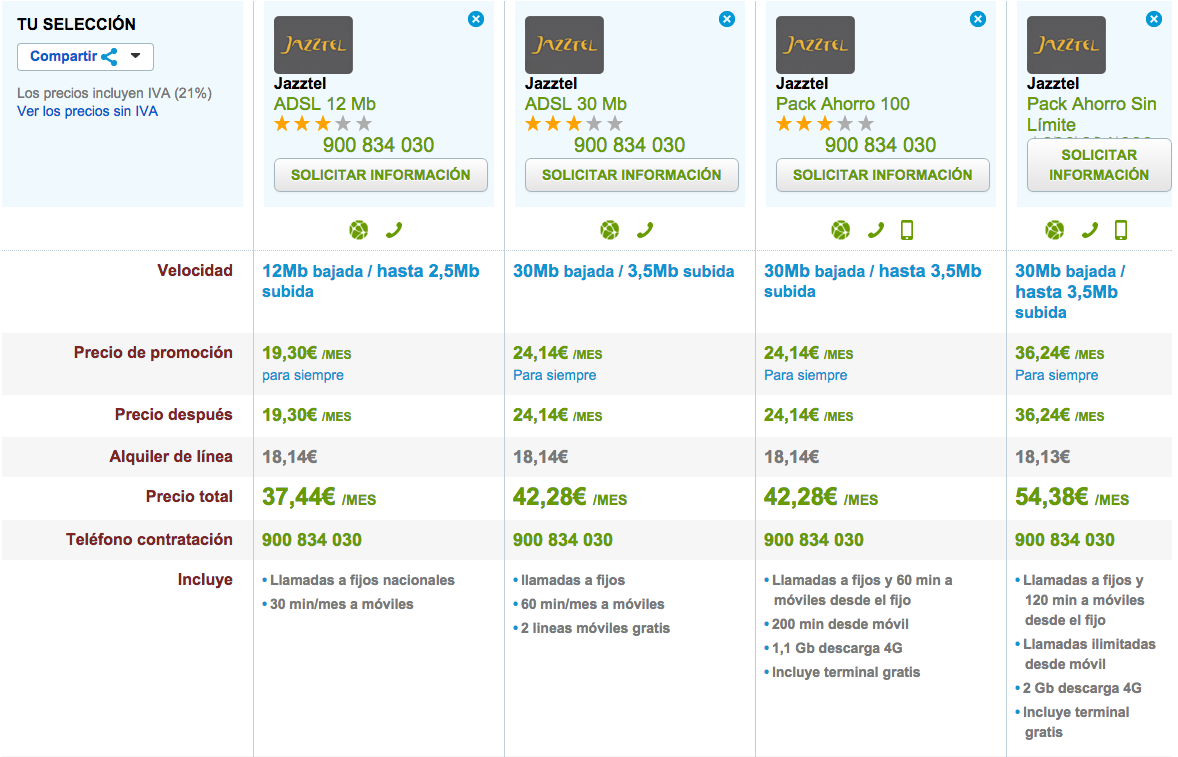Click internet globe icon under ADSL 12 Mb
The width and height of the screenshot is (1178, 757).
click(x=359, y=230)
